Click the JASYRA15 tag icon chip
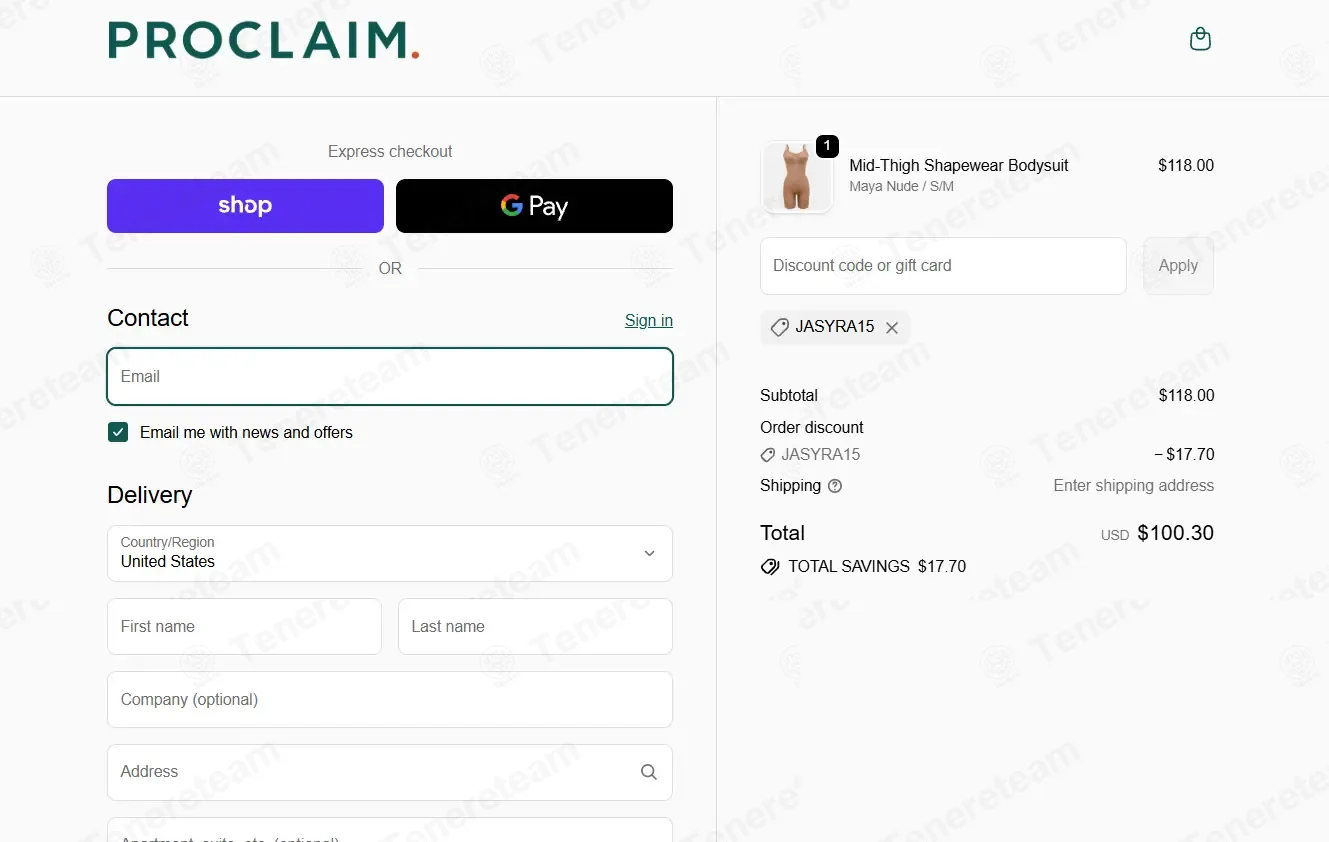The image size is (1329, 842). click(x=780, y=327)
